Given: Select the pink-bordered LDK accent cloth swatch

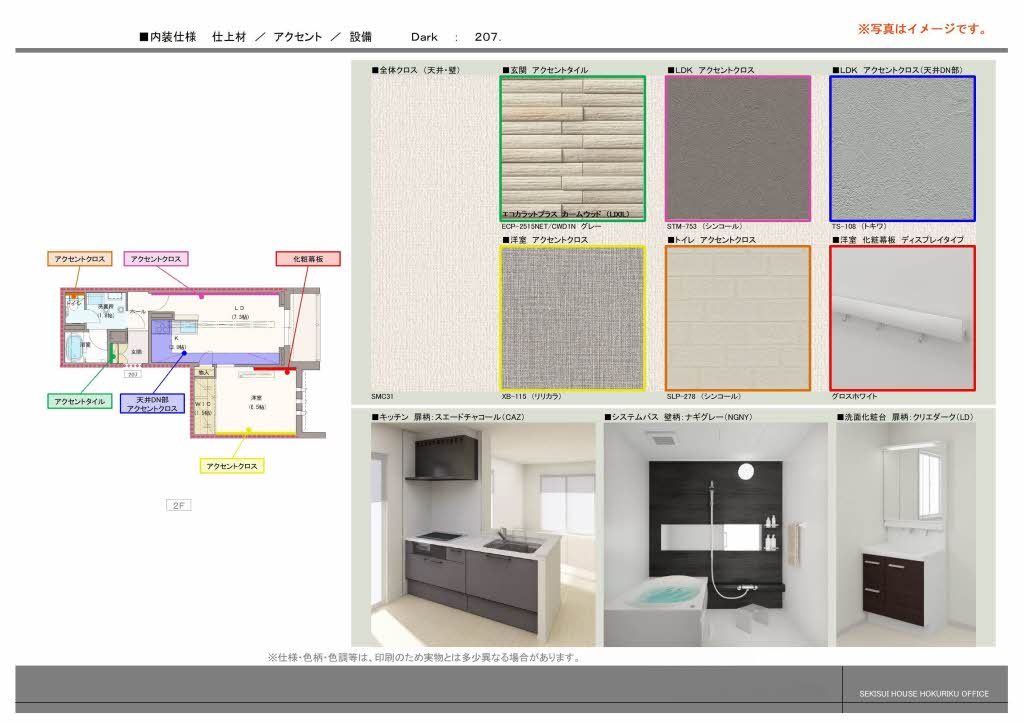Looking at the screenshot, I should (738, 148).
